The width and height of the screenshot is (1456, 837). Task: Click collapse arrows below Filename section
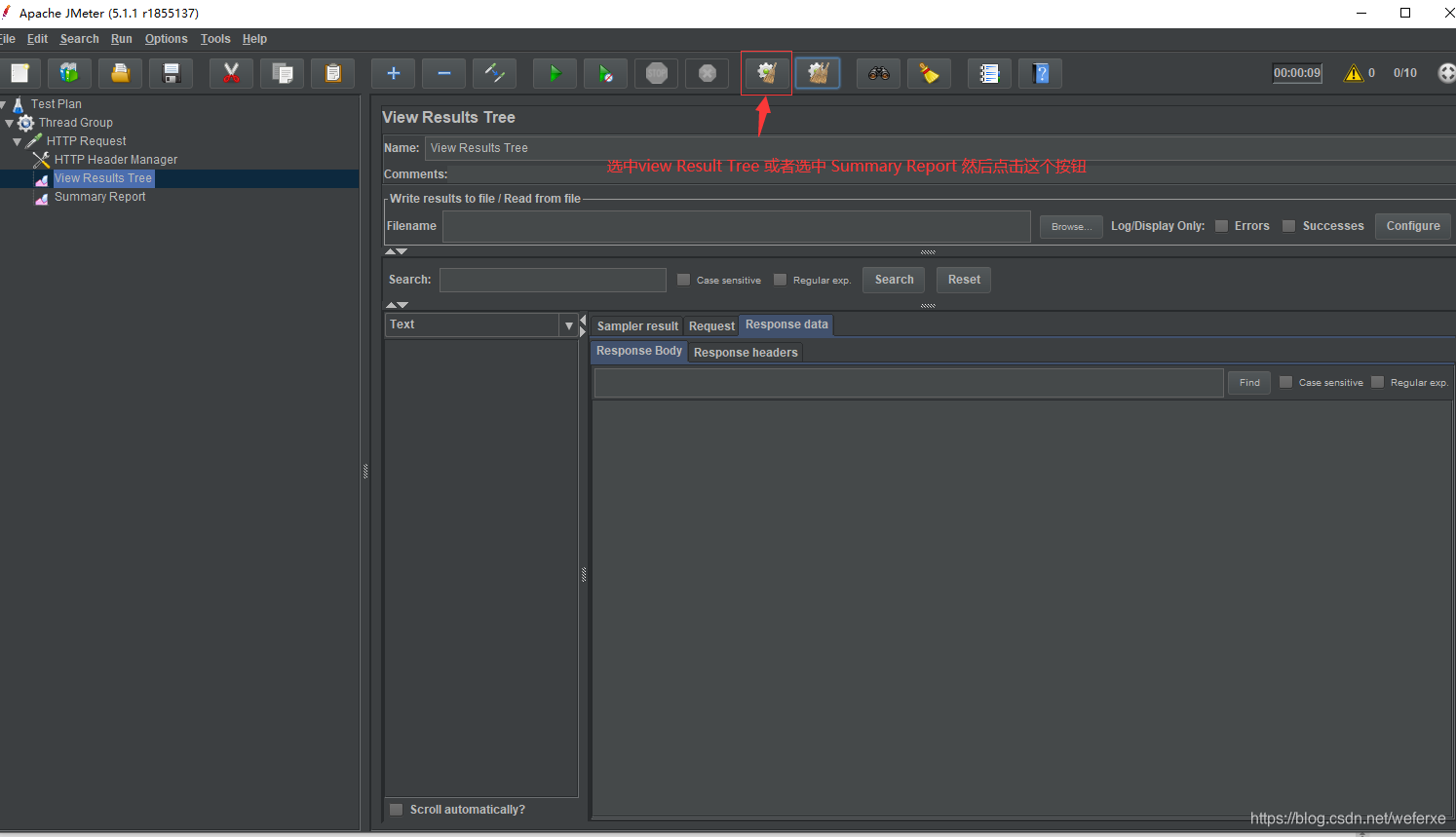[x=396, y=251]
